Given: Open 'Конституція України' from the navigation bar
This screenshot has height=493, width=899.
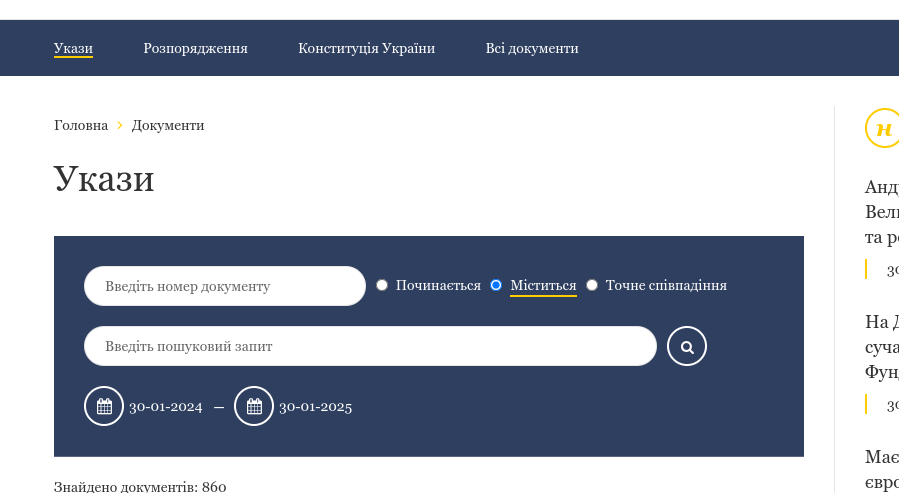Looking at the screenshot, I should click(366, 48).
